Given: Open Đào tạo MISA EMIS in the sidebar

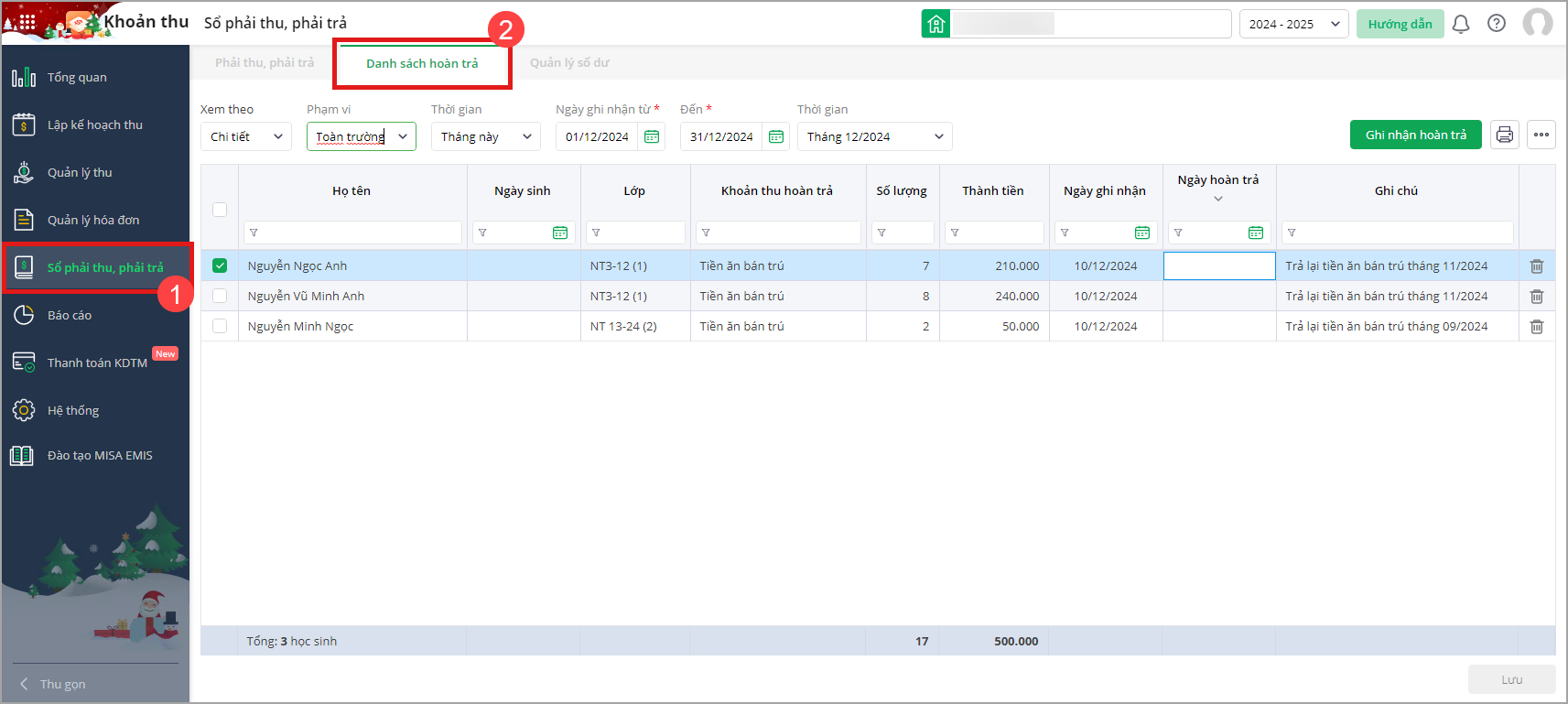Looking at the screenshot, I should (x=95, y=455).
